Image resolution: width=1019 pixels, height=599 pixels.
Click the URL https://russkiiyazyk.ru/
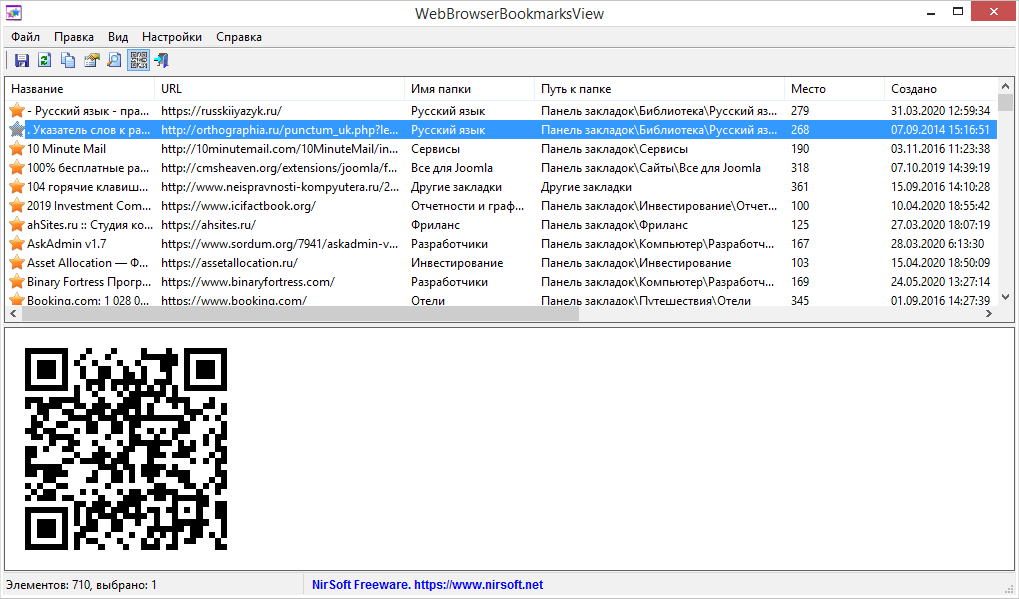pyautogui.click(x=221, y=111)
